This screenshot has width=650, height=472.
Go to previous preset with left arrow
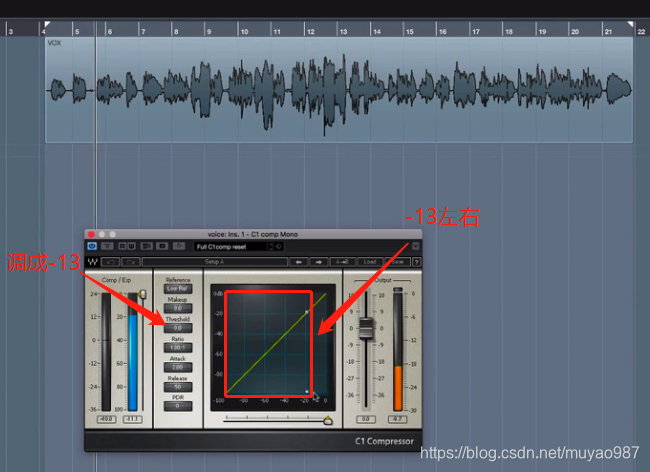(298, 262)
